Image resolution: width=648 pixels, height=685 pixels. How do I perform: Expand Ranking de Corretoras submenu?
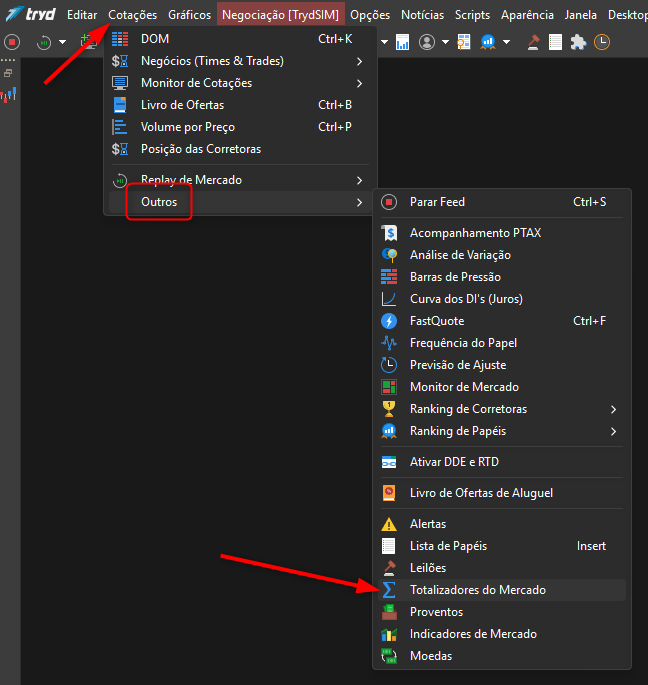(502, 409)
